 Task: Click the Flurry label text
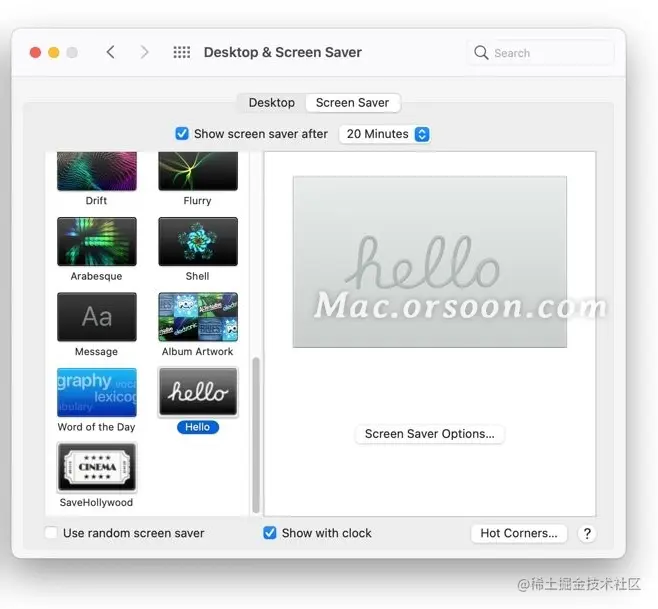[197, 201]
